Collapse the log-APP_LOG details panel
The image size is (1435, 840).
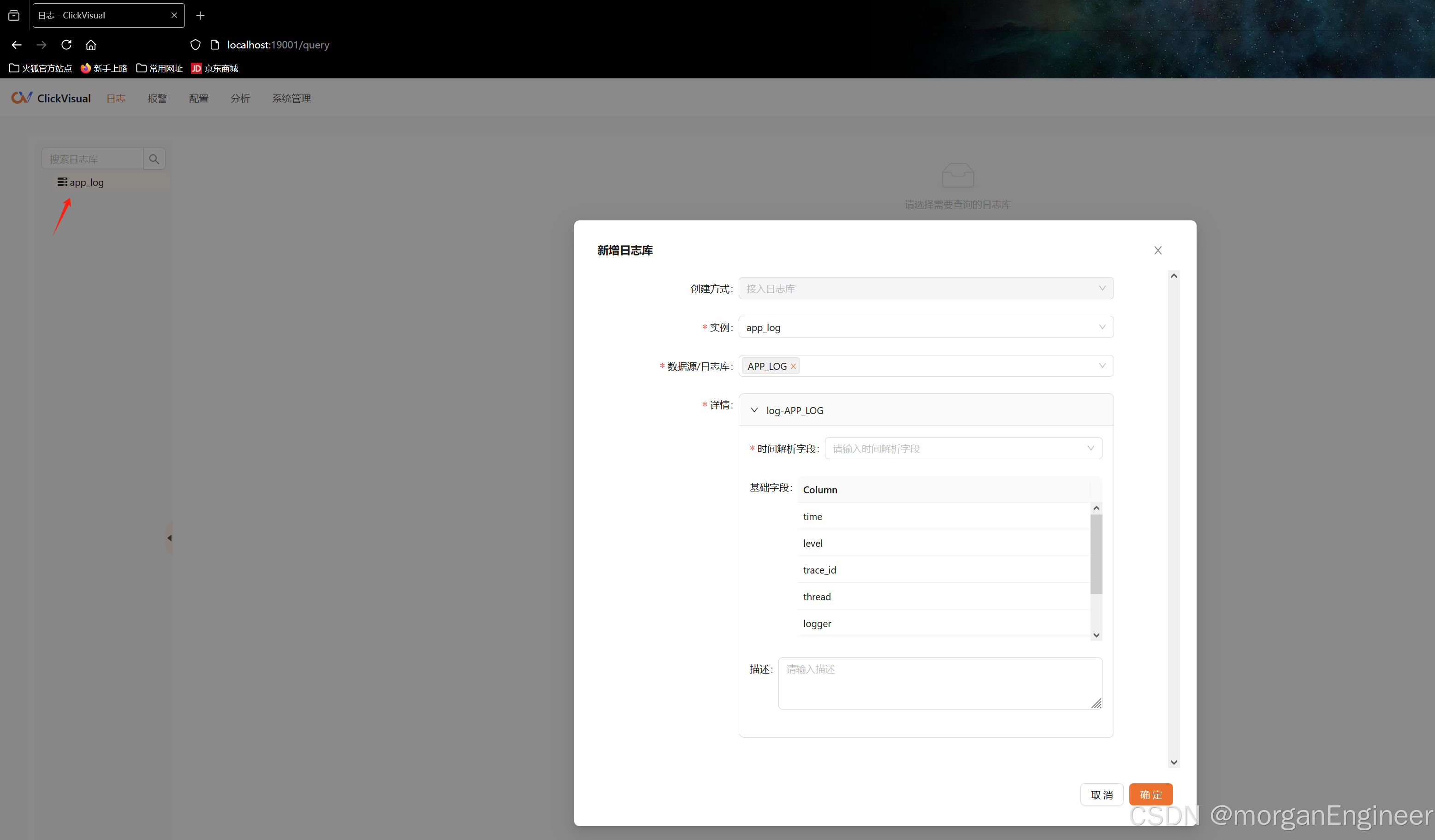(x=754, y=410)
